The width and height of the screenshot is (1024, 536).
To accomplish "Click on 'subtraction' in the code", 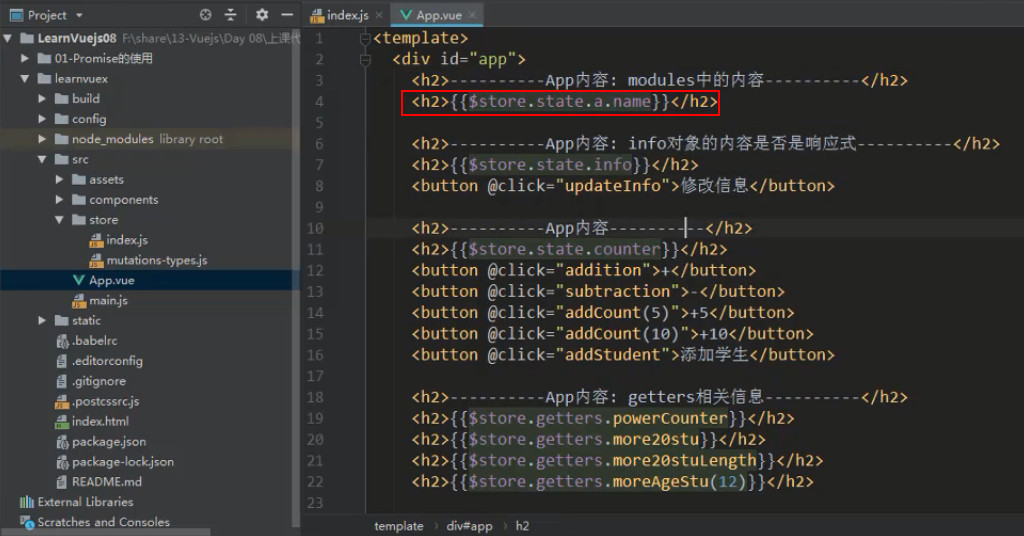I will click(618, 292).
